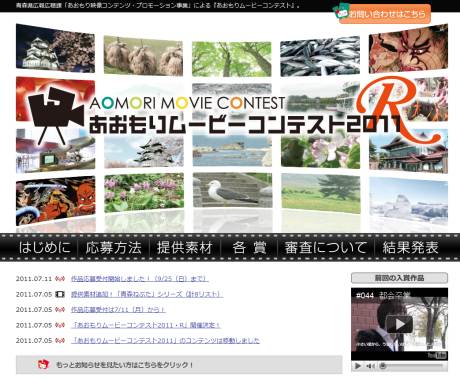The width and height of the screenshot is (460, 379).
Task: Select 提供素材 in the navigation bar
Action: (x=184, y=248)
